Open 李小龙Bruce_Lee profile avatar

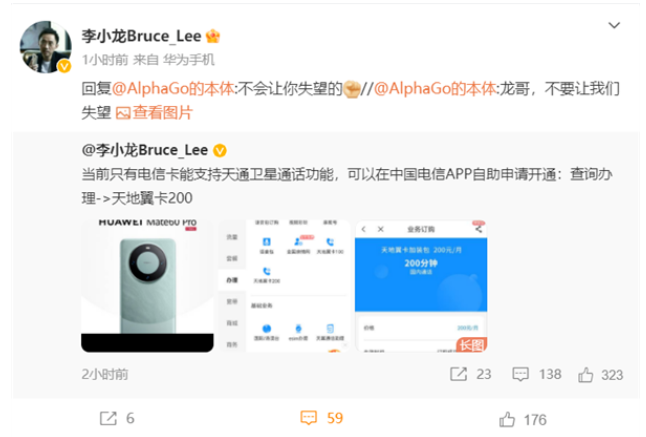pyautogui.click(x=45, y=47)
